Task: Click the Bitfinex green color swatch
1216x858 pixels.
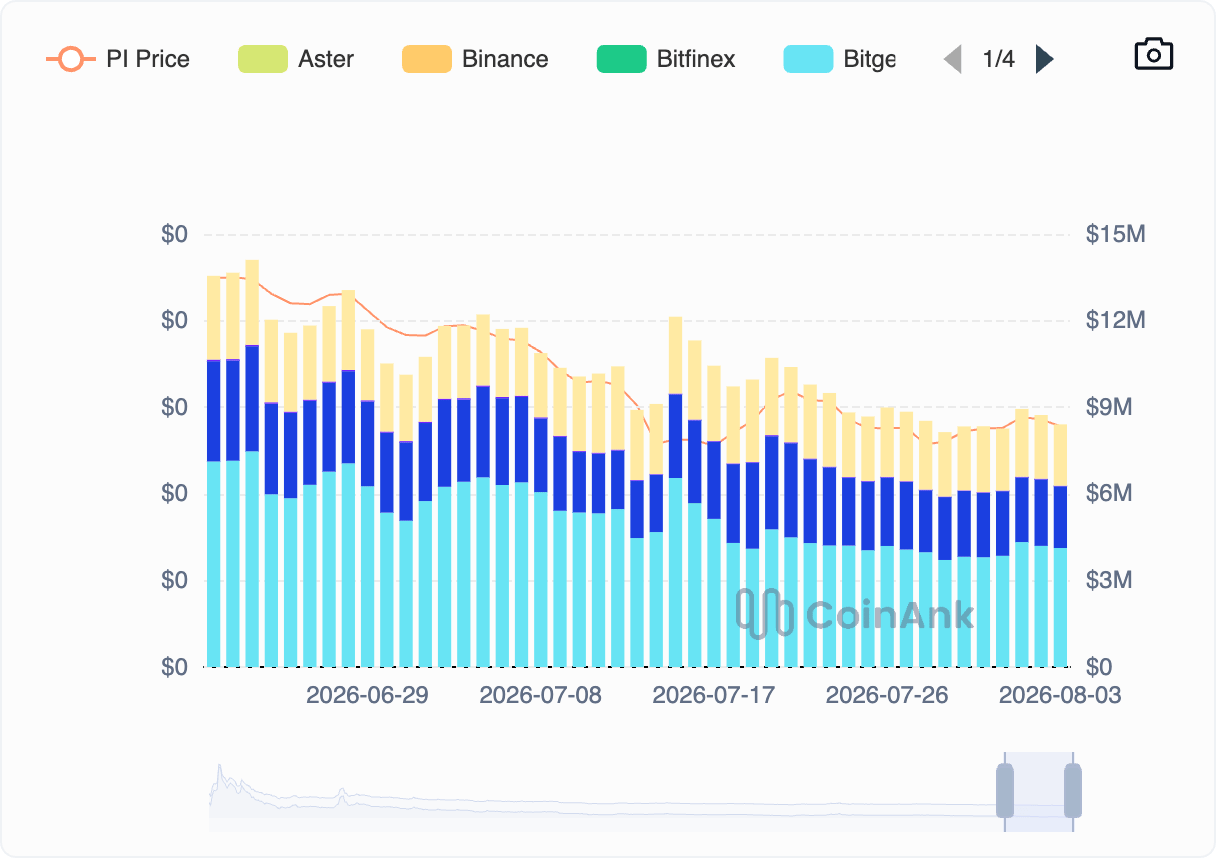Action: (621, 59)
